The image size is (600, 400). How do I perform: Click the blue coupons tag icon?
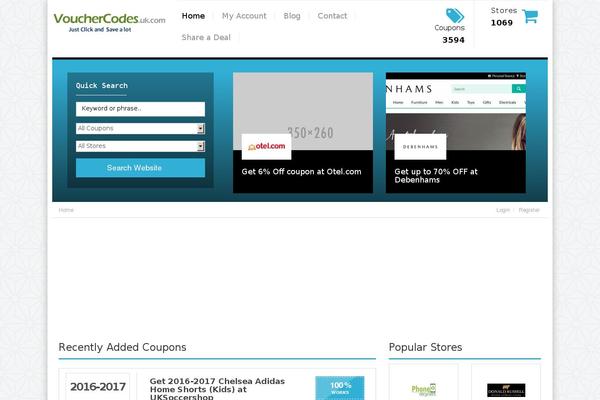pos(455,16)
